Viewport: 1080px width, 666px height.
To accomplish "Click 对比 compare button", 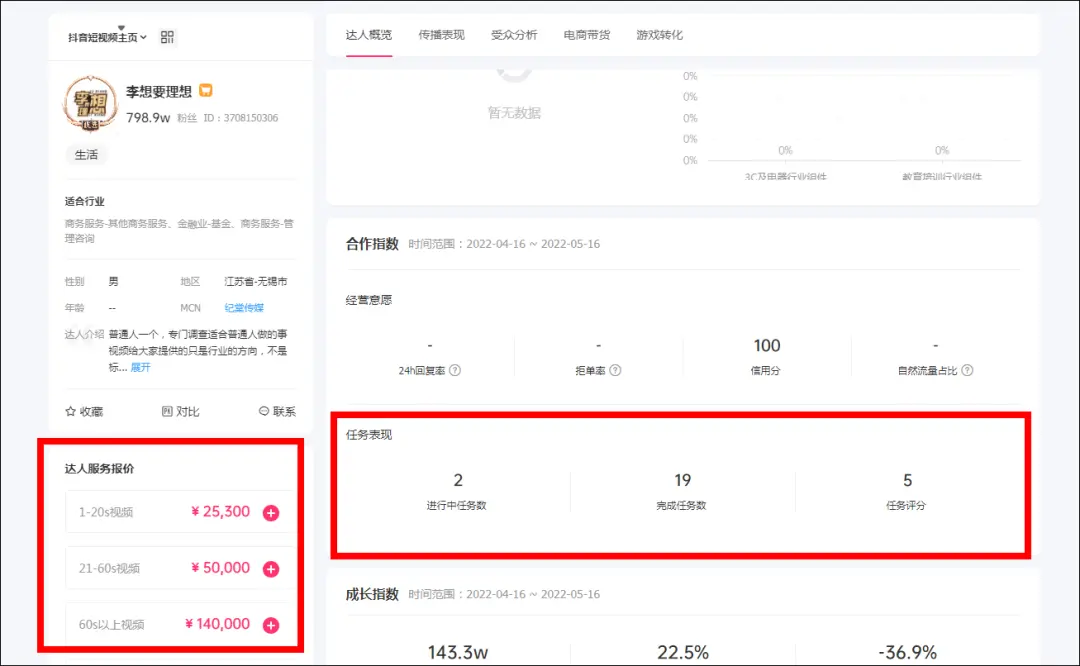I will pyautogui.click(x=181, y=411).
